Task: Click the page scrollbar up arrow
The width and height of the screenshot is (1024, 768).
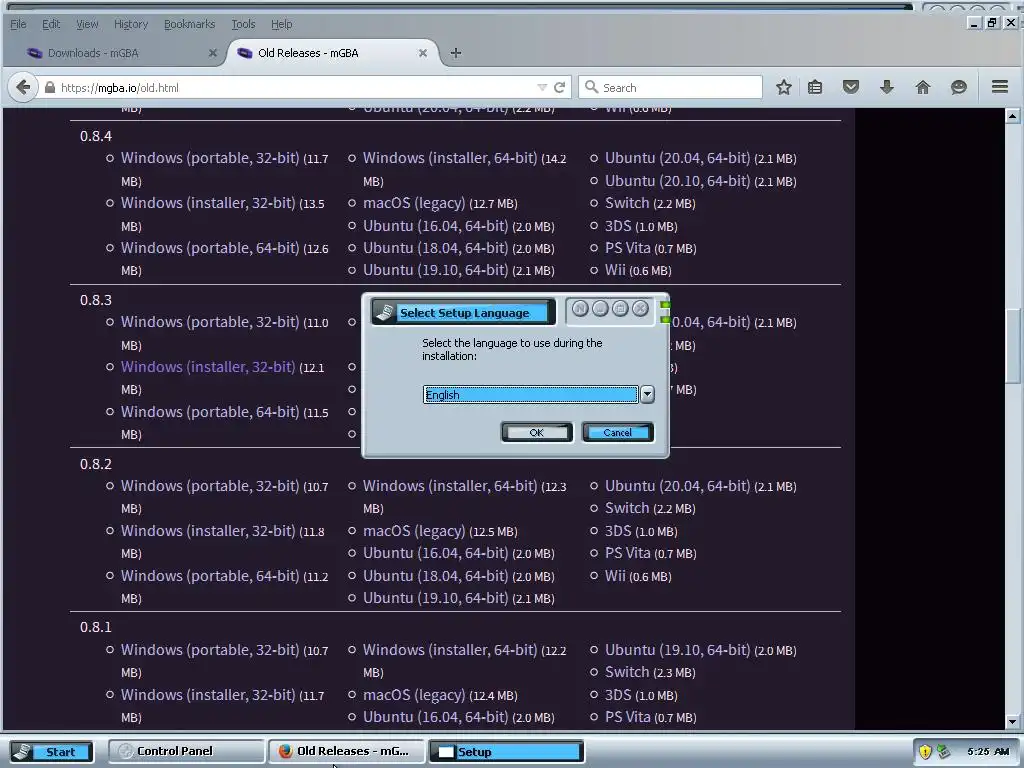Action: click(x=1012, y=116)
